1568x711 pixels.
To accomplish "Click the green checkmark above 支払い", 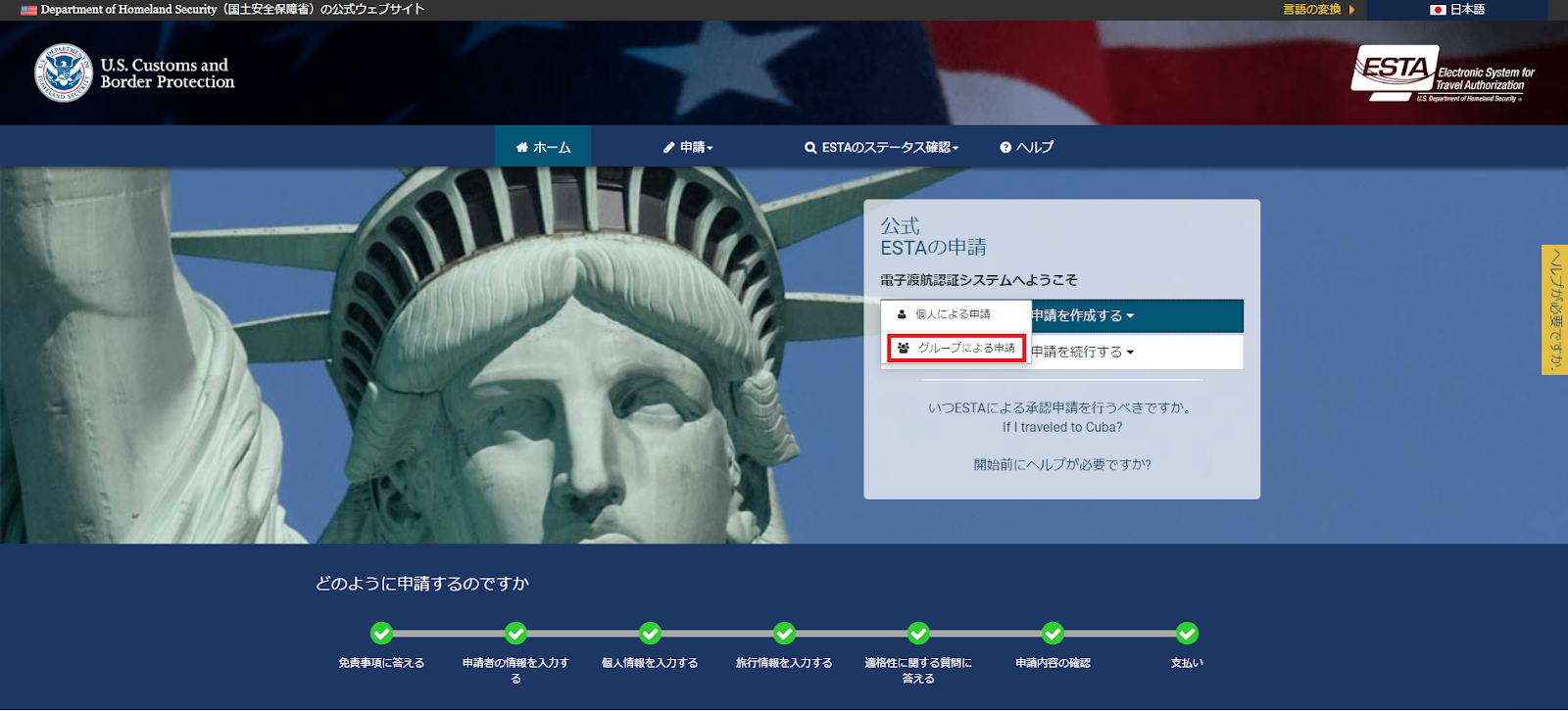I will [x=1187, y=634].
